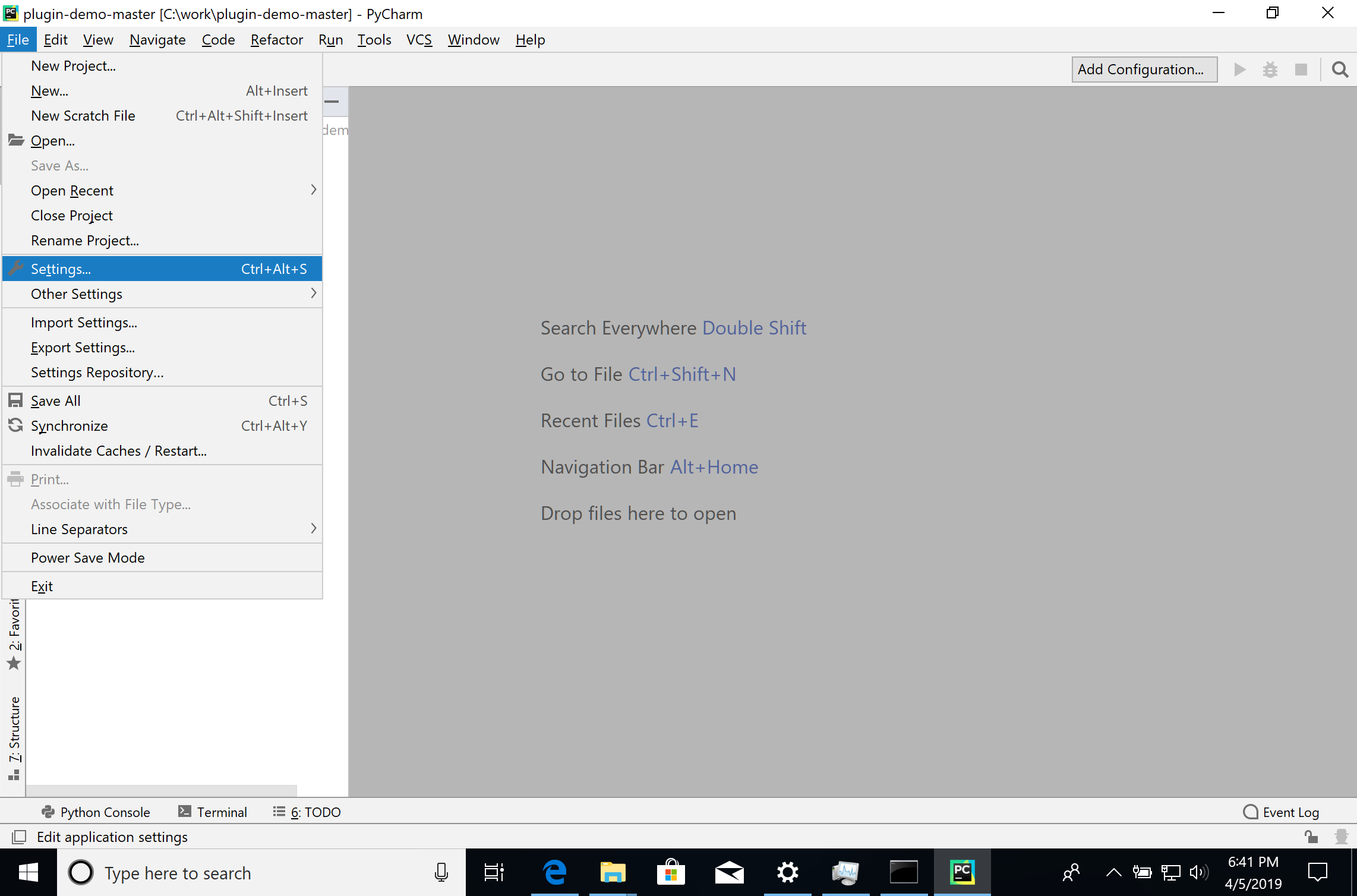Screen dimensions: 1357x896
Task: Click the microphone icon in taskbar search
Action: coord(441,872)
